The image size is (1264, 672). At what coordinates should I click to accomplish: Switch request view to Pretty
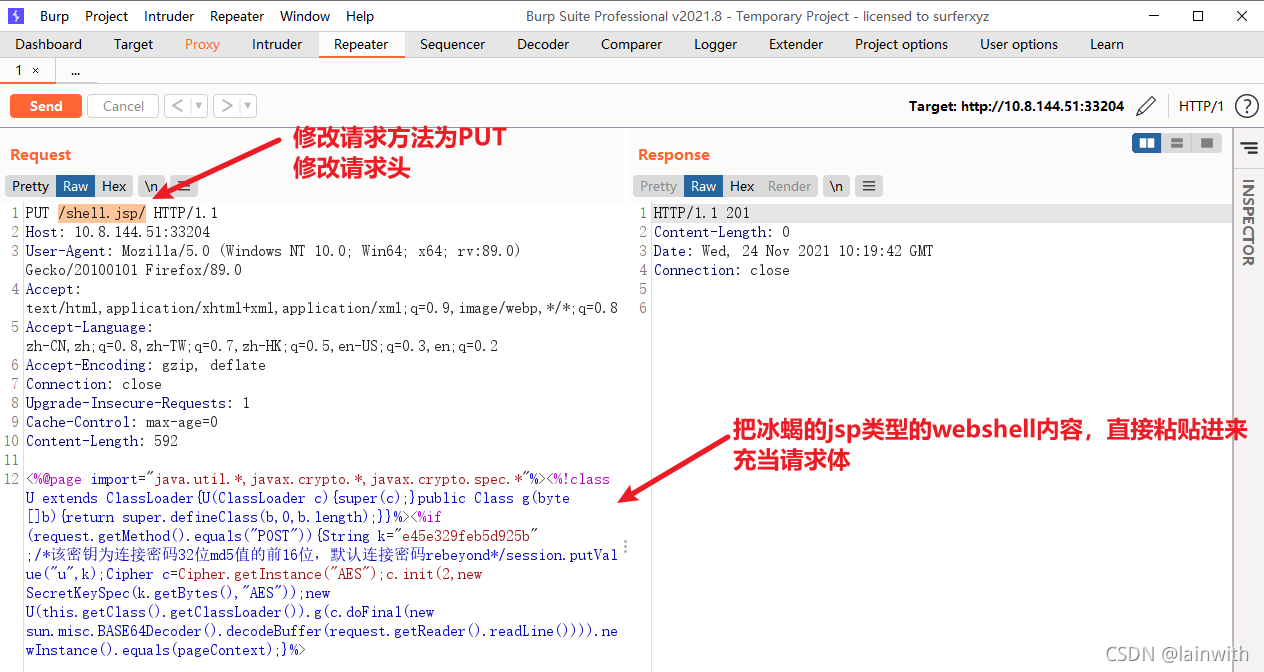pyautogui.click(x=30, y=186)
